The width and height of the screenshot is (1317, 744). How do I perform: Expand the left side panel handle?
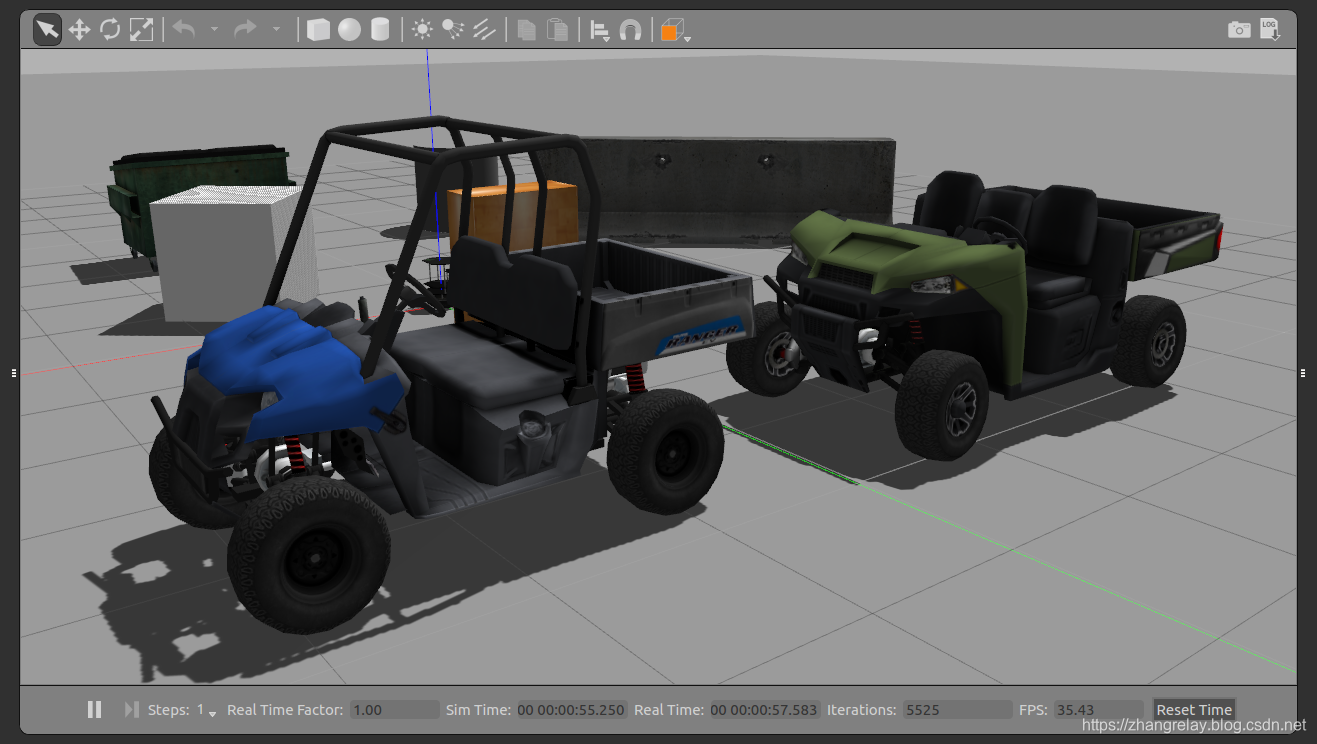(14, 373)
